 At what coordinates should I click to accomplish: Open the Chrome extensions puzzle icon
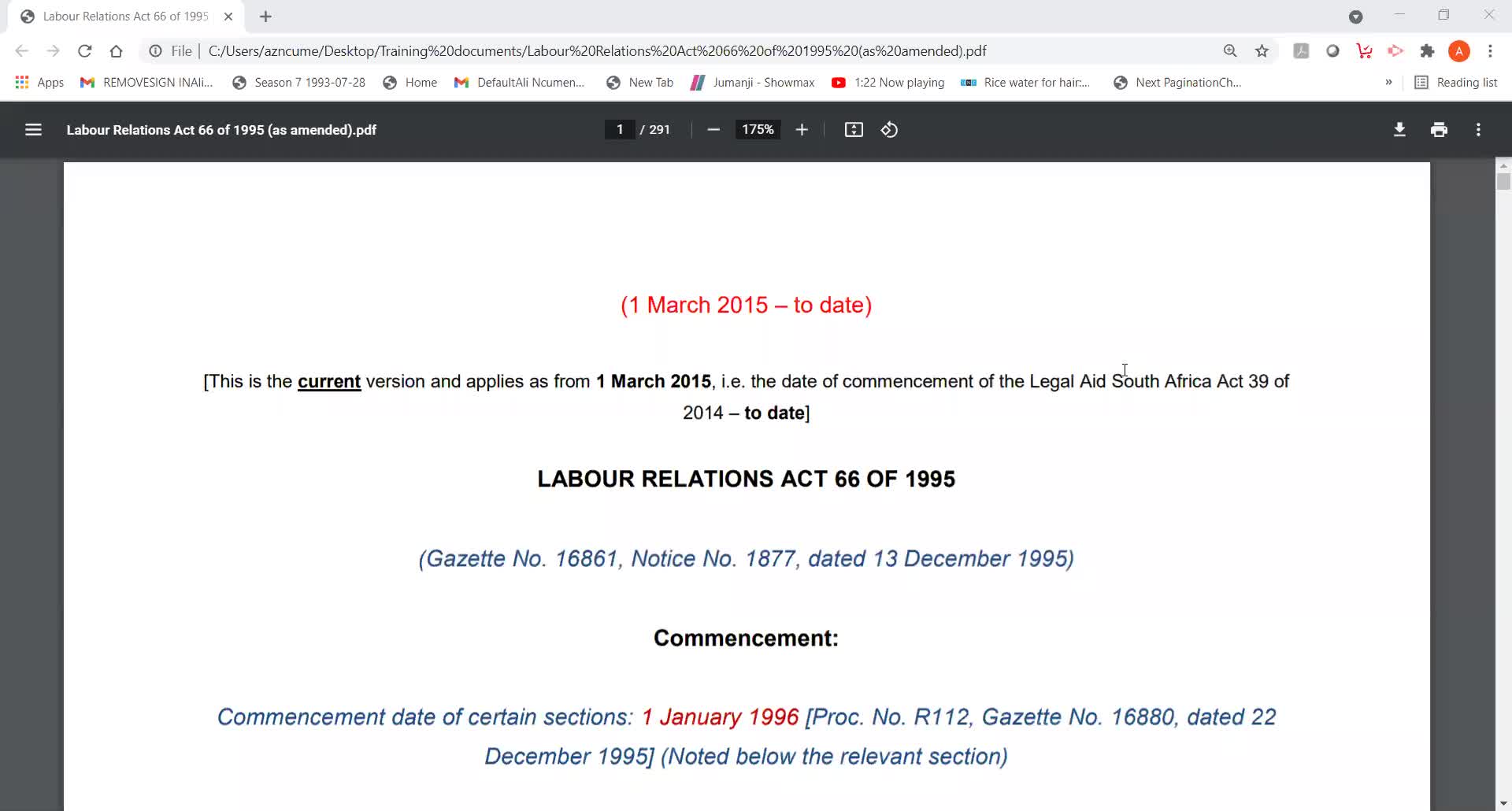click(x=1427, y=51)
